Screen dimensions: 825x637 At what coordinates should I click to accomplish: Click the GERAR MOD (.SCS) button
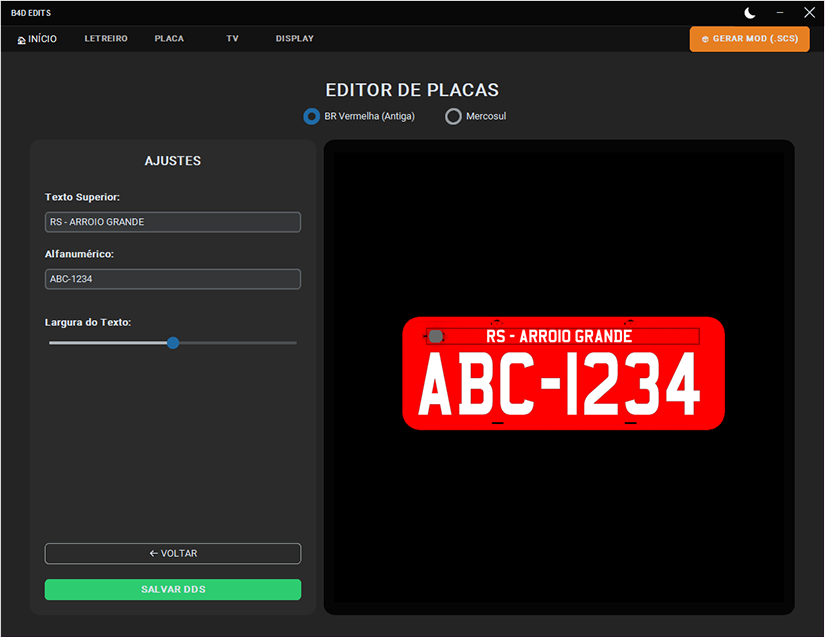[x=749, y=39]
